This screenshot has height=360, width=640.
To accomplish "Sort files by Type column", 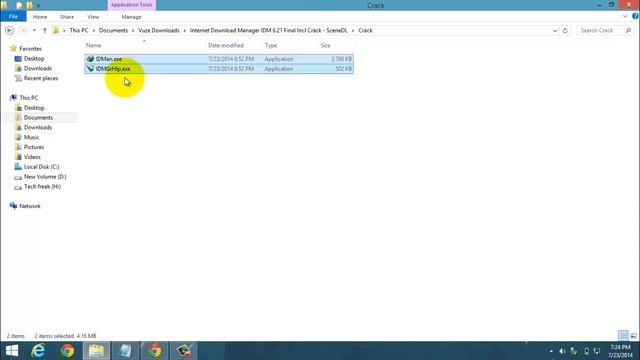I will [271, 45].
